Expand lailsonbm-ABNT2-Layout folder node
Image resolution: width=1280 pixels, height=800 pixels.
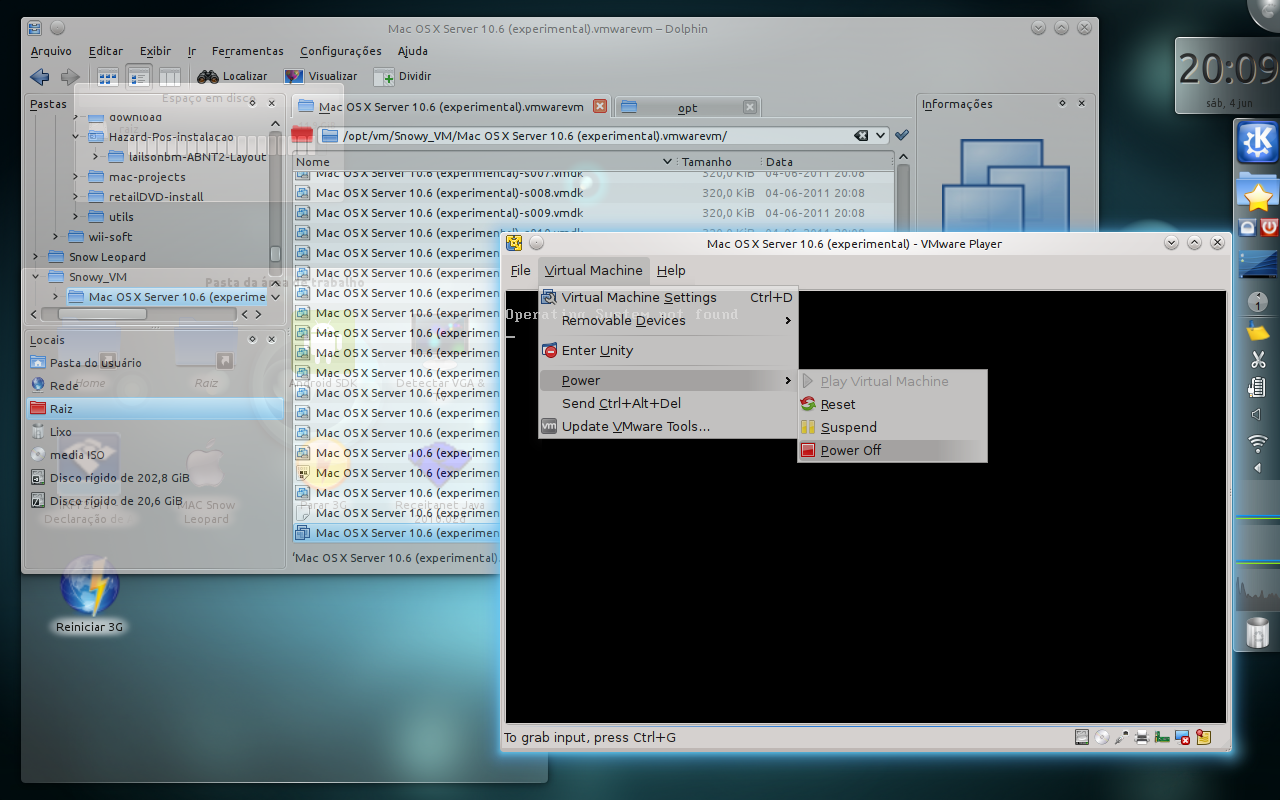[95, 157]
